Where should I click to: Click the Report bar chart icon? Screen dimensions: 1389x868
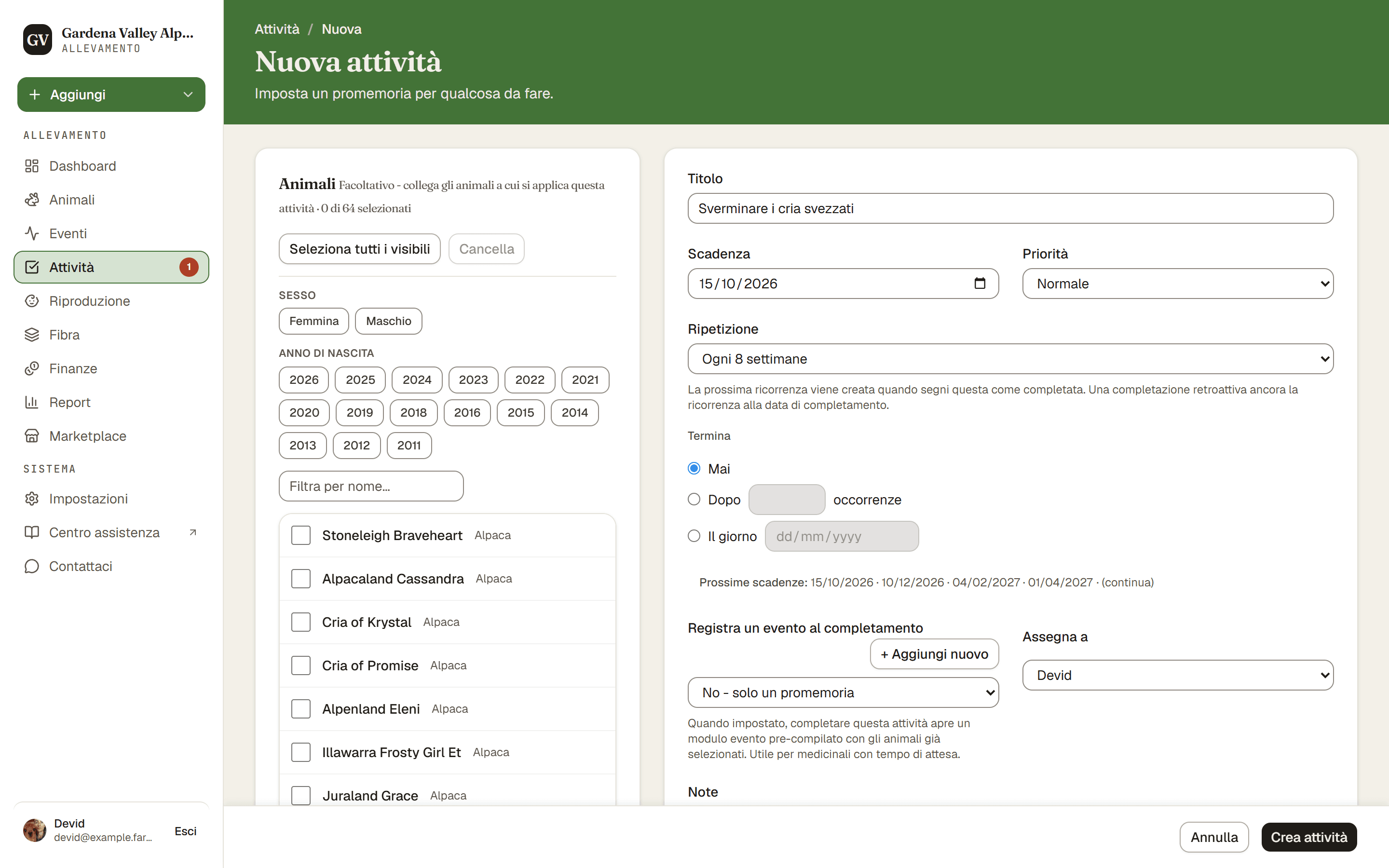31,403
